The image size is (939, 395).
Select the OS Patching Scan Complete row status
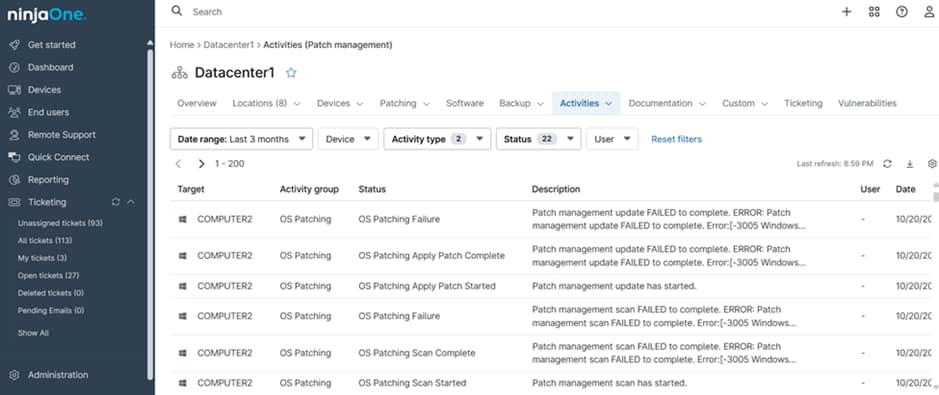pyautogui.click(x=417, y=353)
